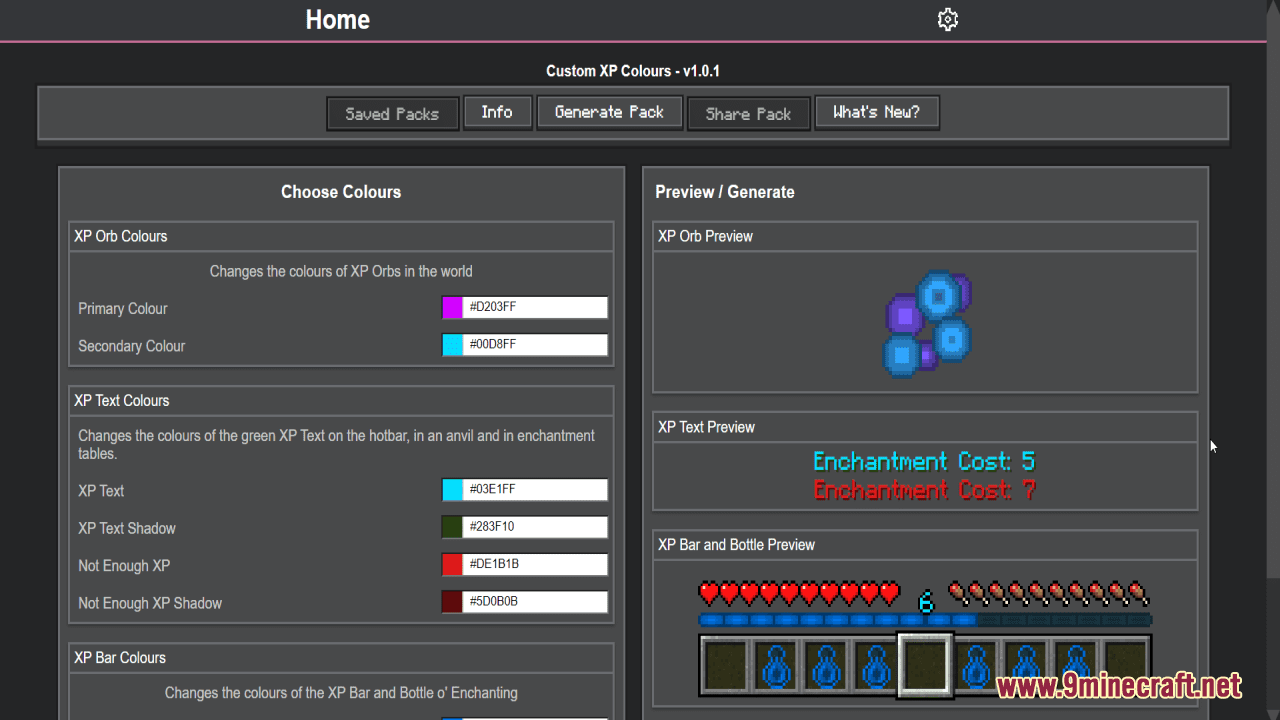The image size is (1280, 720).
Task: Edit the XP Text hex field #03E1FF
Action: click(x=535, y=490)
